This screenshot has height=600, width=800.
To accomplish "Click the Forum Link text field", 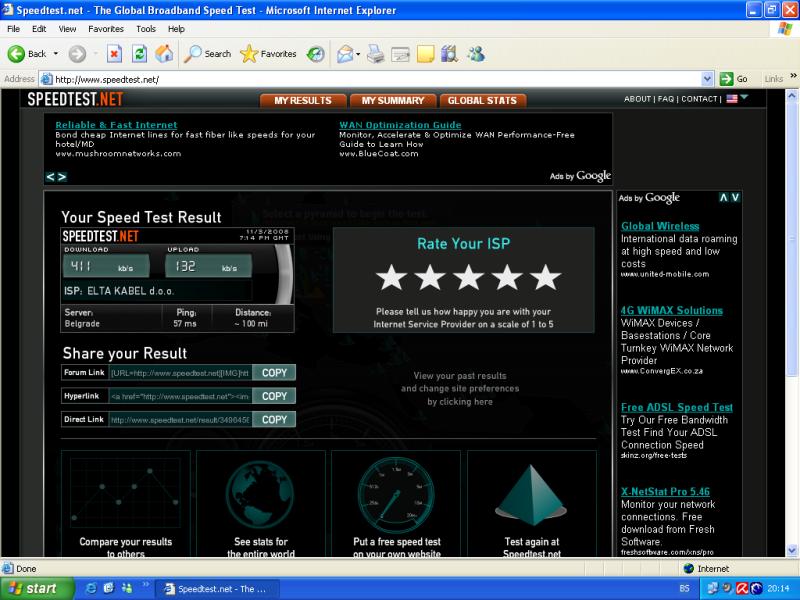I will pos(181,373).
